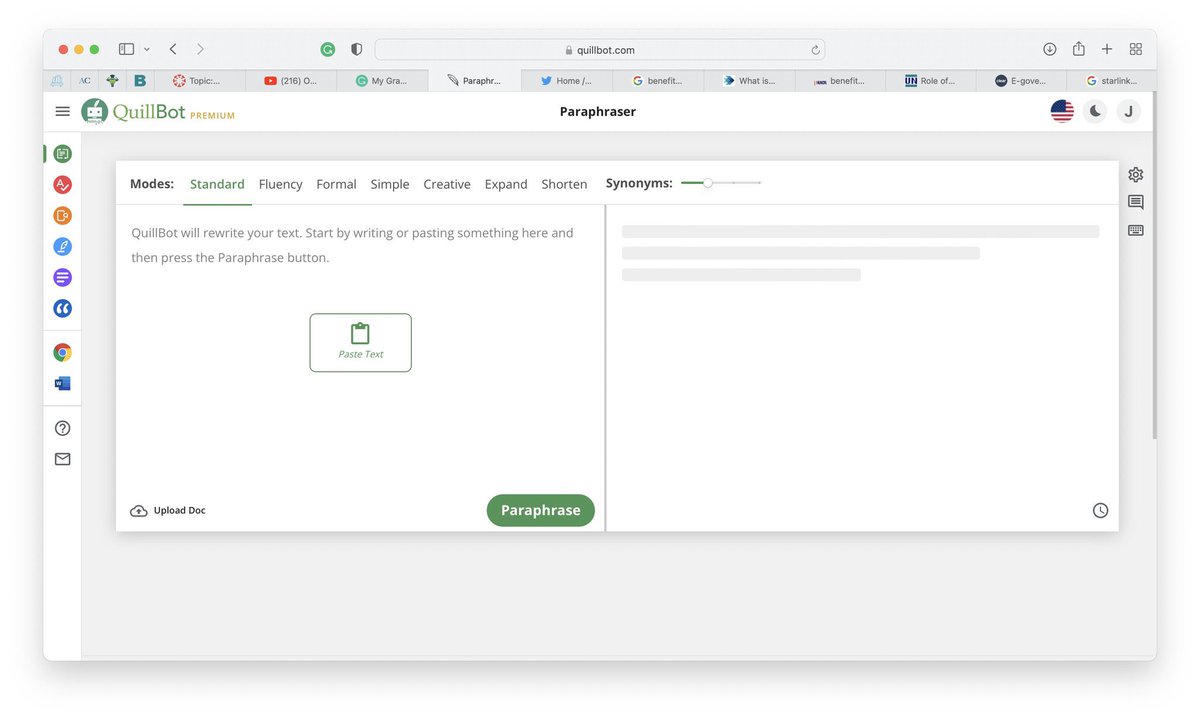Toggle dark mode moon icon
Image resolution: width=1200 pixels, height=718 pixels.
coord(1095,111)
